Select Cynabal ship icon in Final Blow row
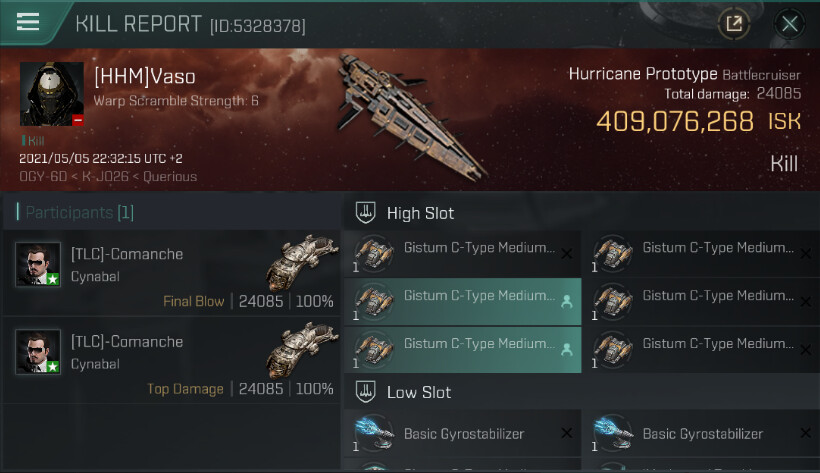Image resolution: width=820 pixels, height=473 pixels. 301,262
